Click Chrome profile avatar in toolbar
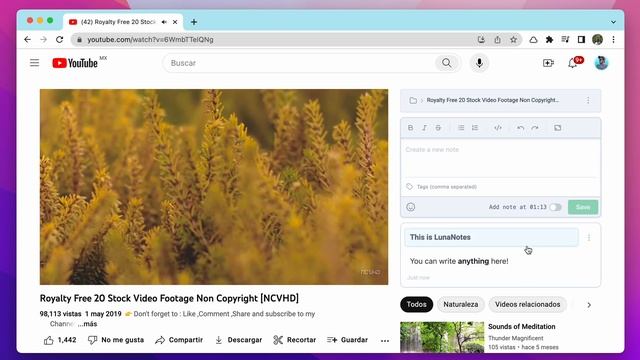640x360 pixels. pos(598,40)
